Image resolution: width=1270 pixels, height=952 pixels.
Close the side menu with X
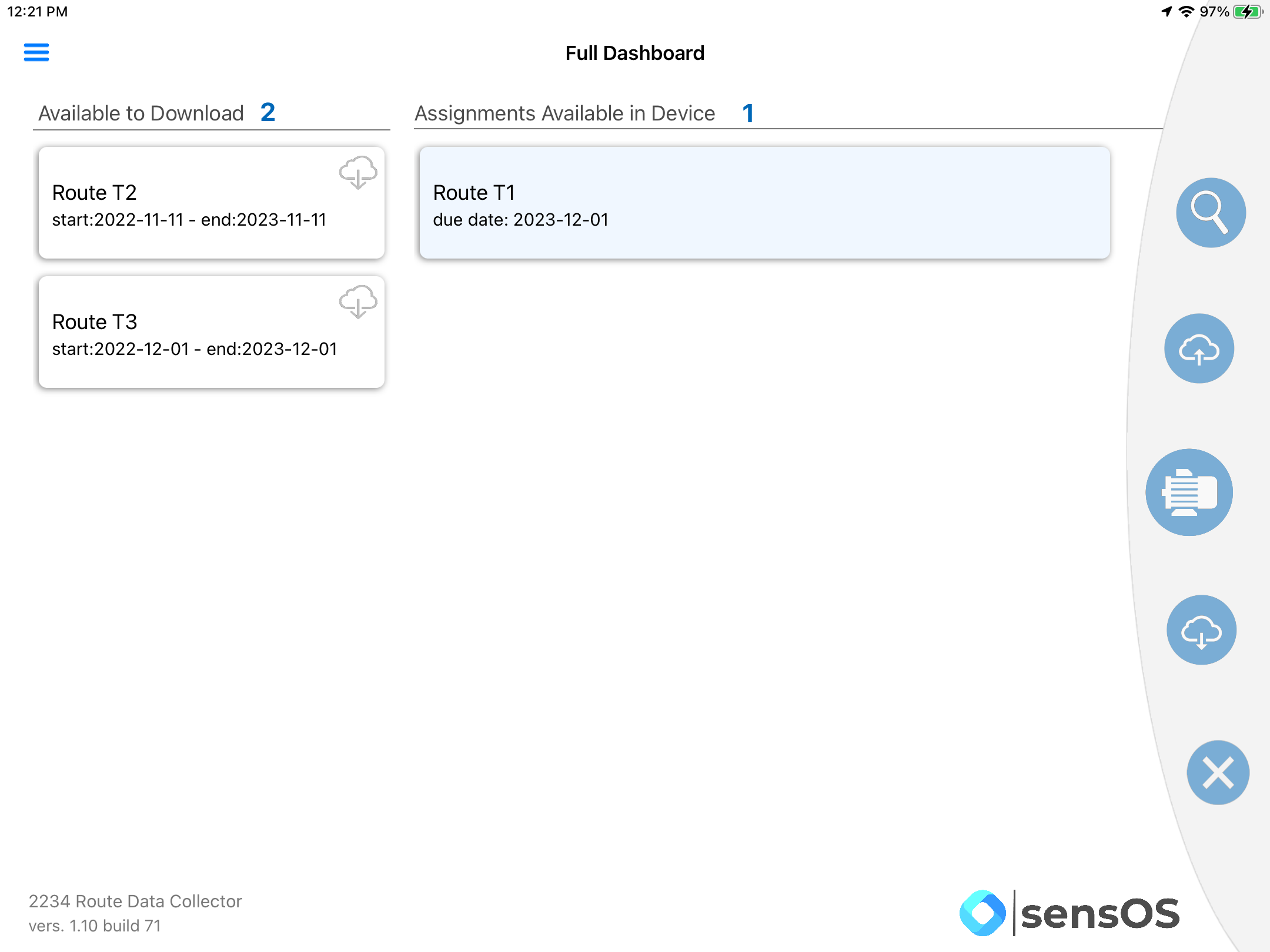1218,772
